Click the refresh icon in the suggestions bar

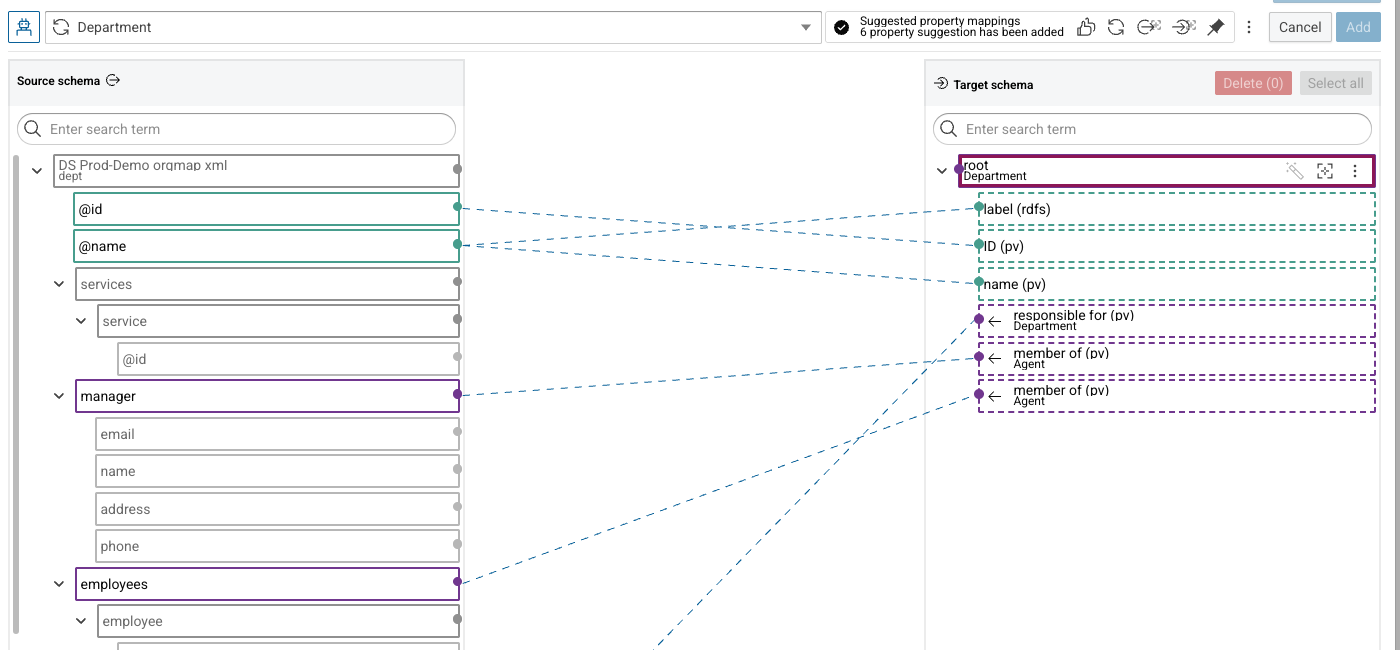[x=1116, y=27]
